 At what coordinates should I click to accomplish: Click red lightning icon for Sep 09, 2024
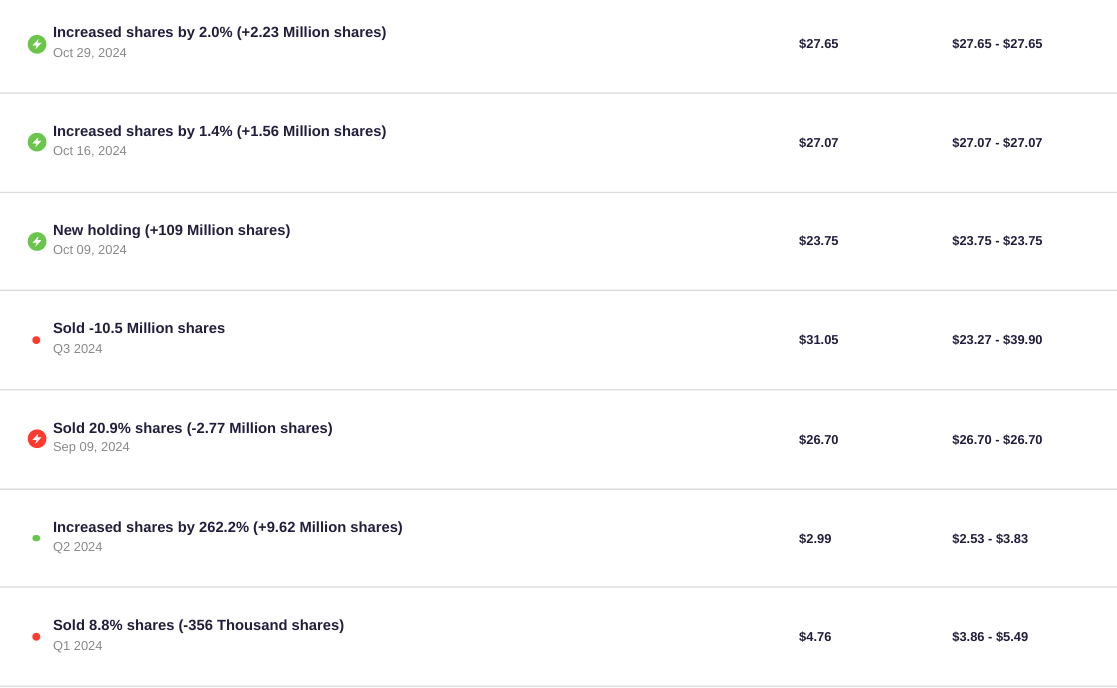click(x=37, y=439)
